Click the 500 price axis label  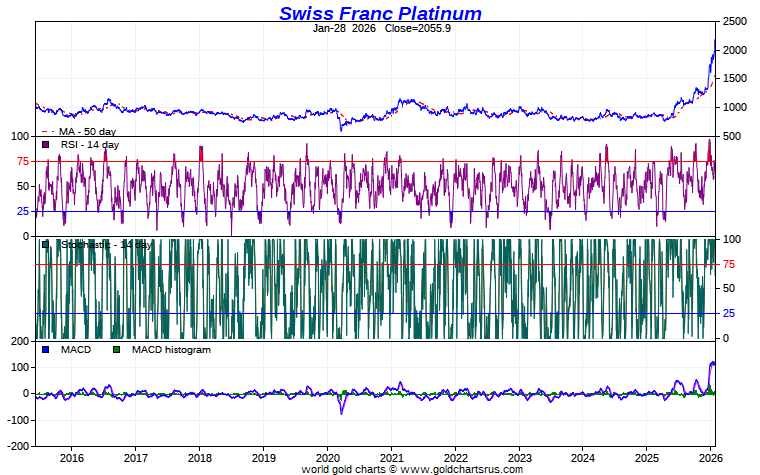tap(732, 136)
